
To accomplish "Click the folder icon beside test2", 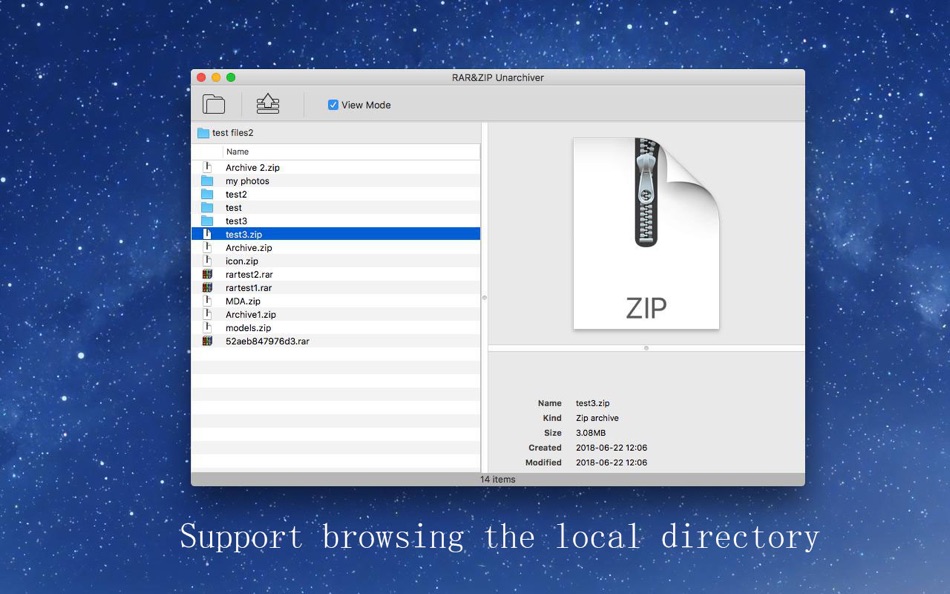I will (x=207, y=194).
